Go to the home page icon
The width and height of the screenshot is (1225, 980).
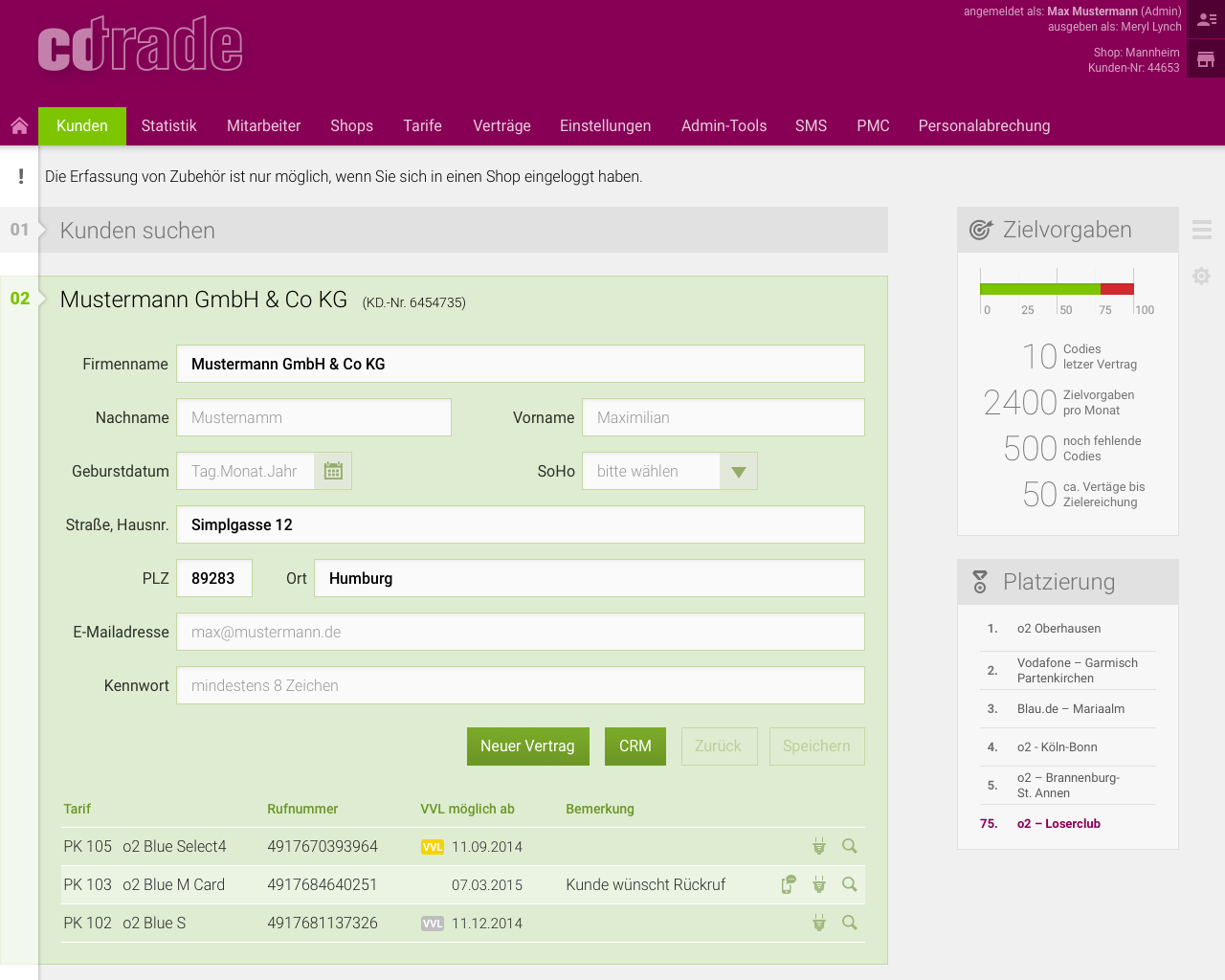coord(19,126)
